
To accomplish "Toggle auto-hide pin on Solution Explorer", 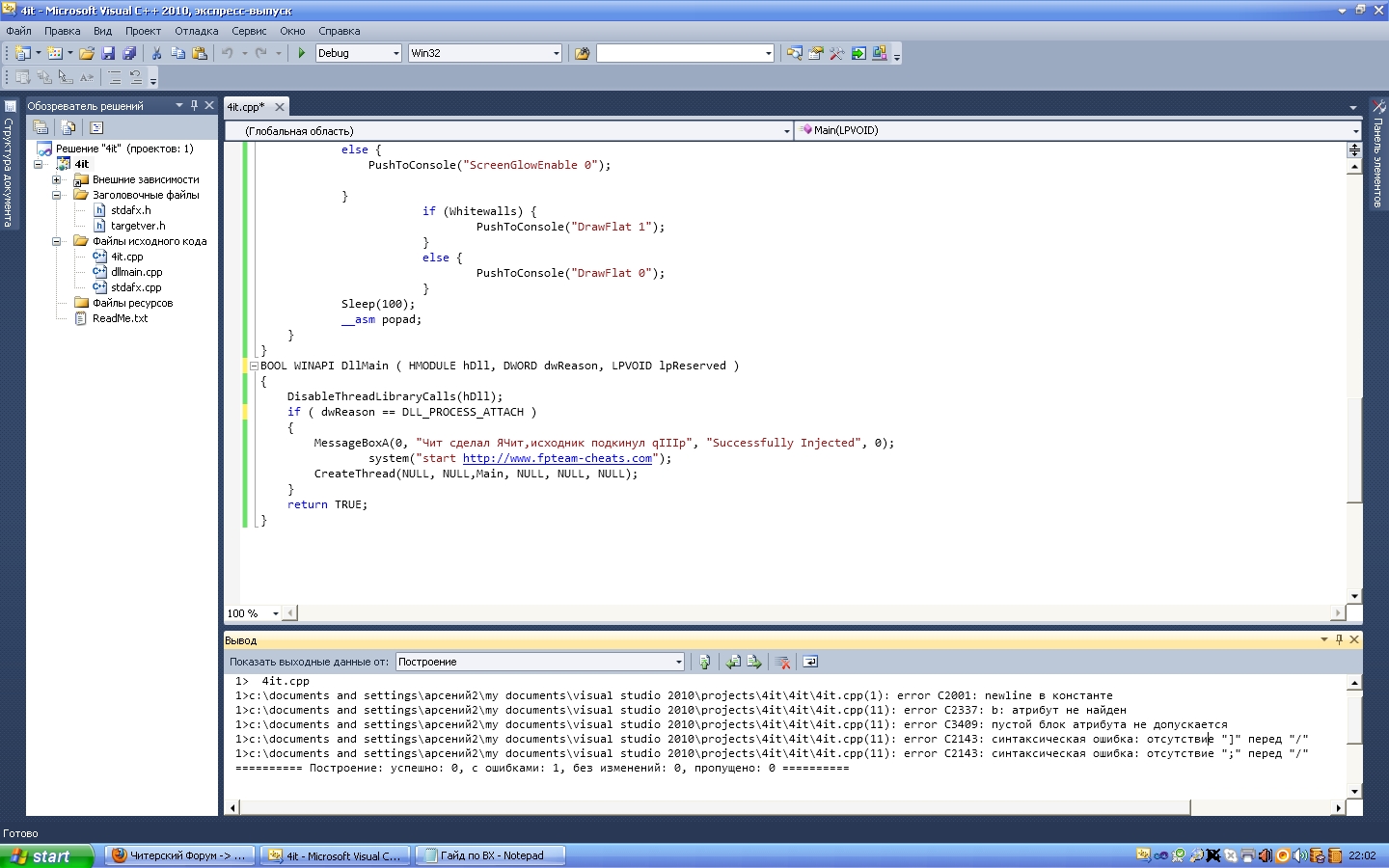I will click(x=194, y=105).
